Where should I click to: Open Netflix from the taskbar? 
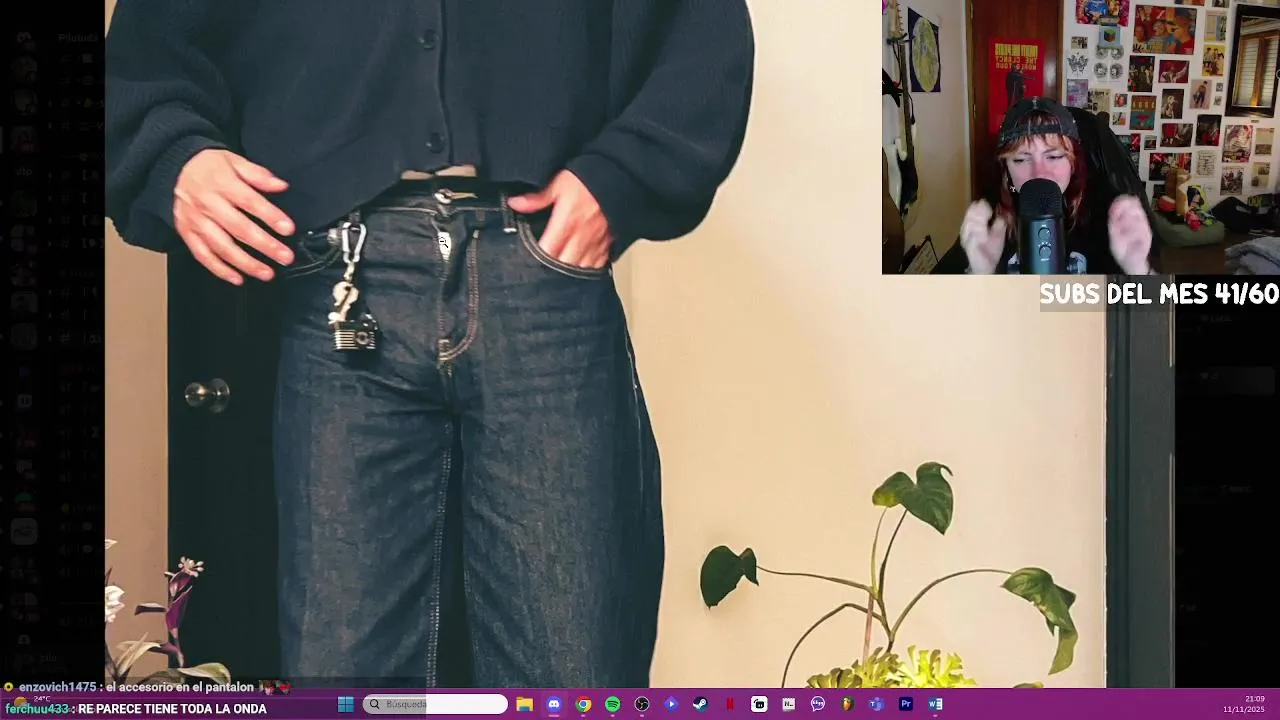[730, 704]
